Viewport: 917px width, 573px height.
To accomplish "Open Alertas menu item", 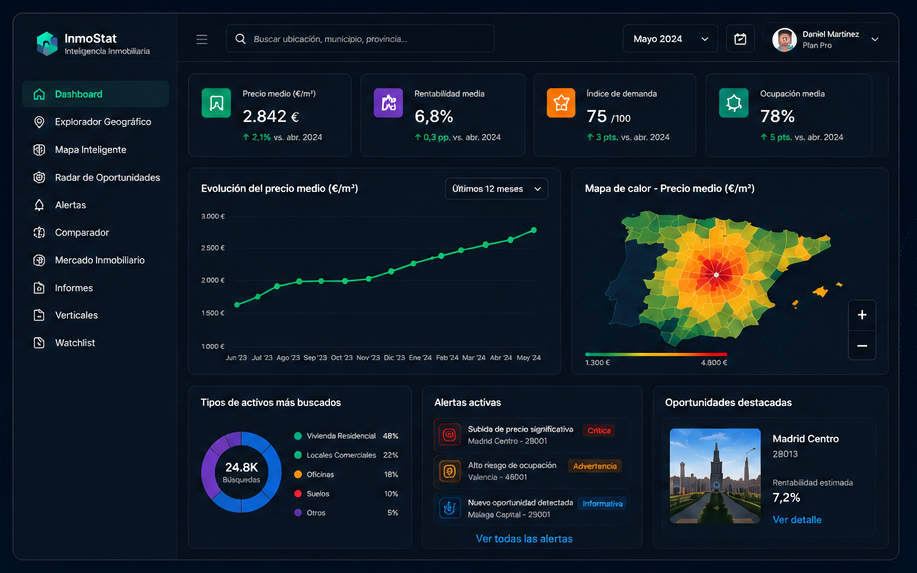I will coord(95,205).
